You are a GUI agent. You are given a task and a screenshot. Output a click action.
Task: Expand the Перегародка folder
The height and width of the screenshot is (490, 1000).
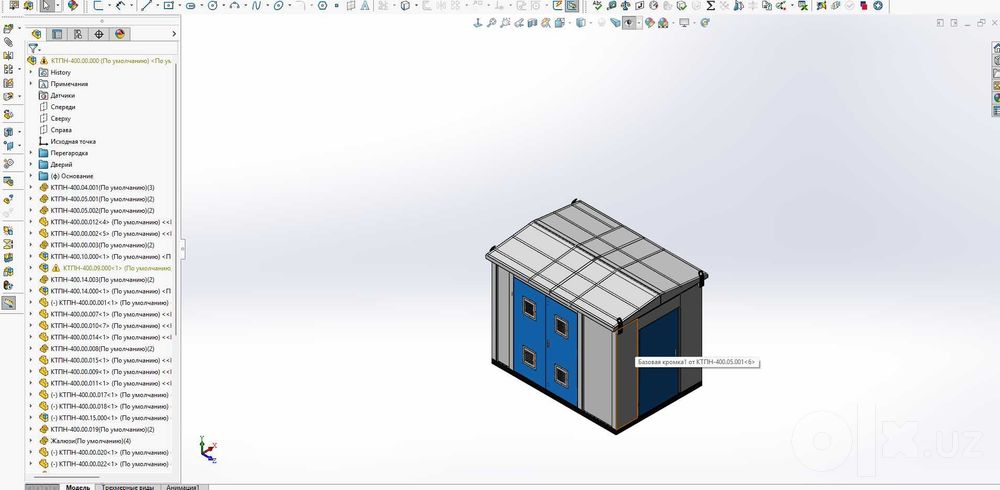point(31,152)
